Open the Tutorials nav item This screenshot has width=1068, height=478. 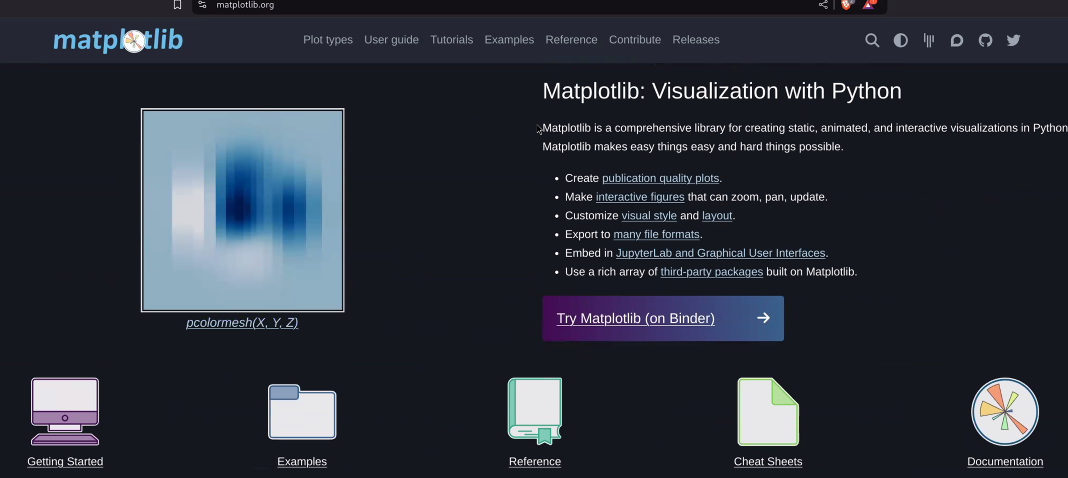pyautogui.click(x=452, y=40)
